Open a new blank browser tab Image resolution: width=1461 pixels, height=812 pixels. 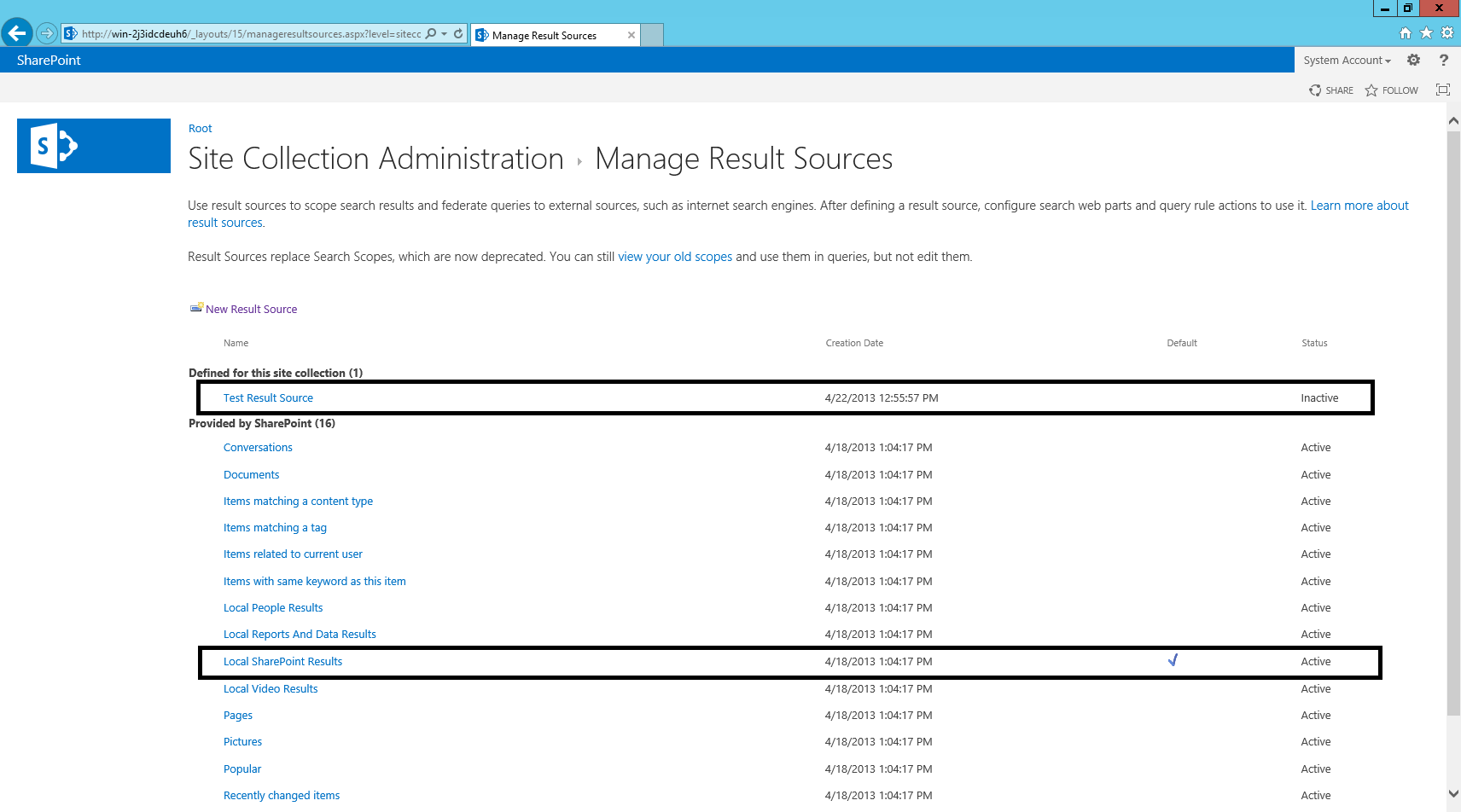pyautogui.click(x=652, y=35)
